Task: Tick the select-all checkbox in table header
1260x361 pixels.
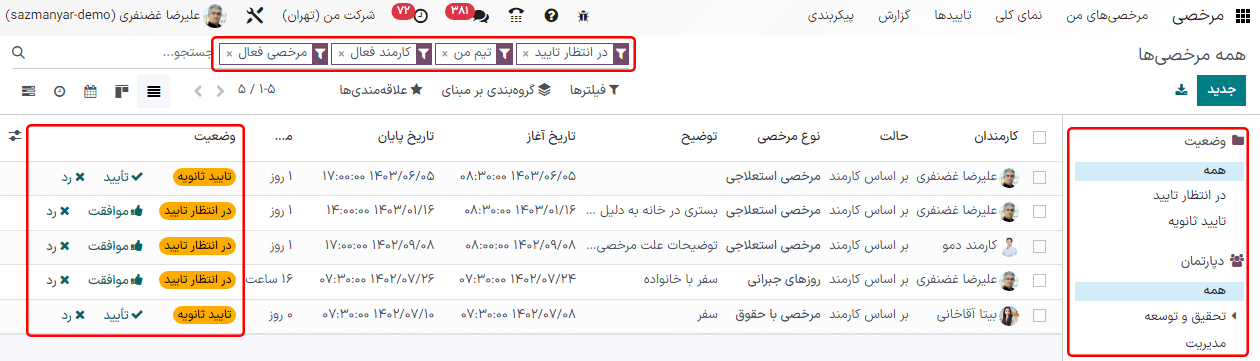Action: coord(1040,137)
